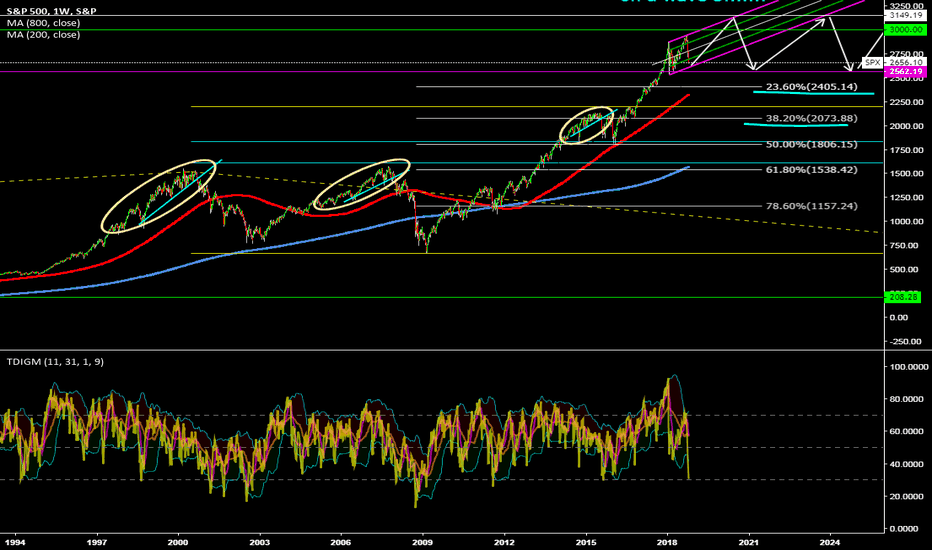Click the SPX 2656.10 last price label
This screenshot has width=932, height=550.
(x=894, y=62)
